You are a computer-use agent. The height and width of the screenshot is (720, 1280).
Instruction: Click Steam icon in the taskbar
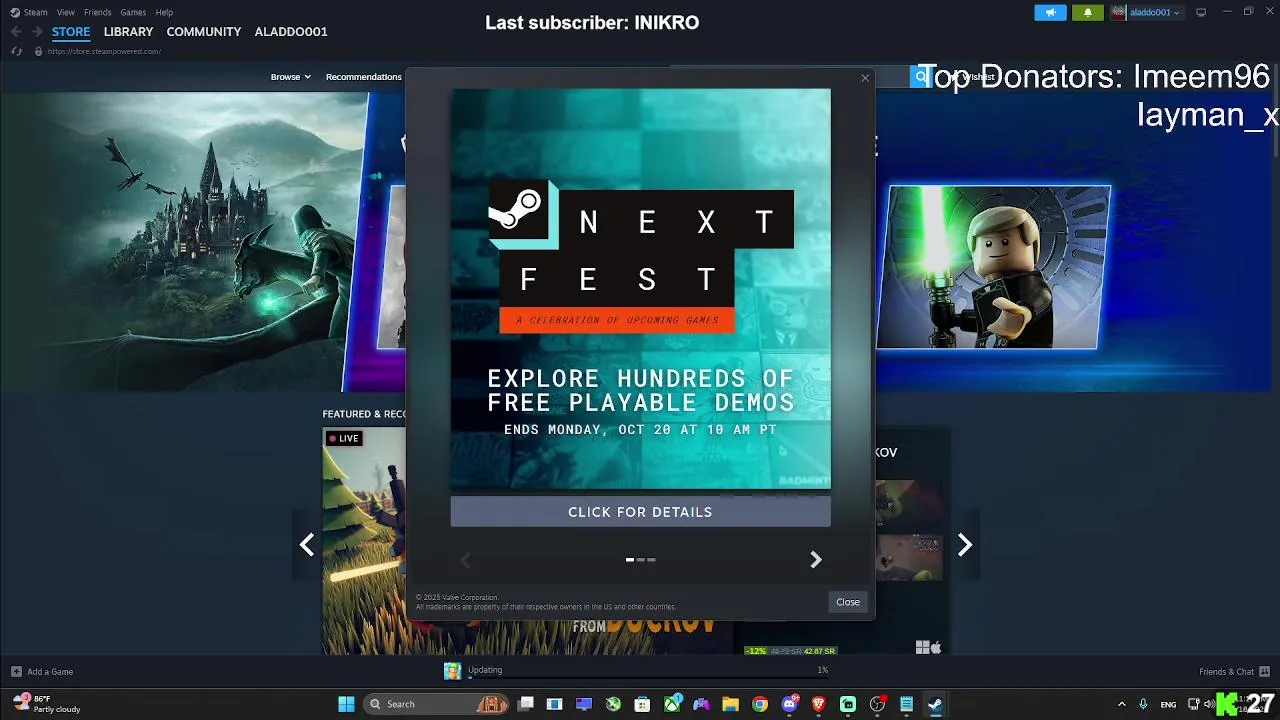(x=935, y=704)
